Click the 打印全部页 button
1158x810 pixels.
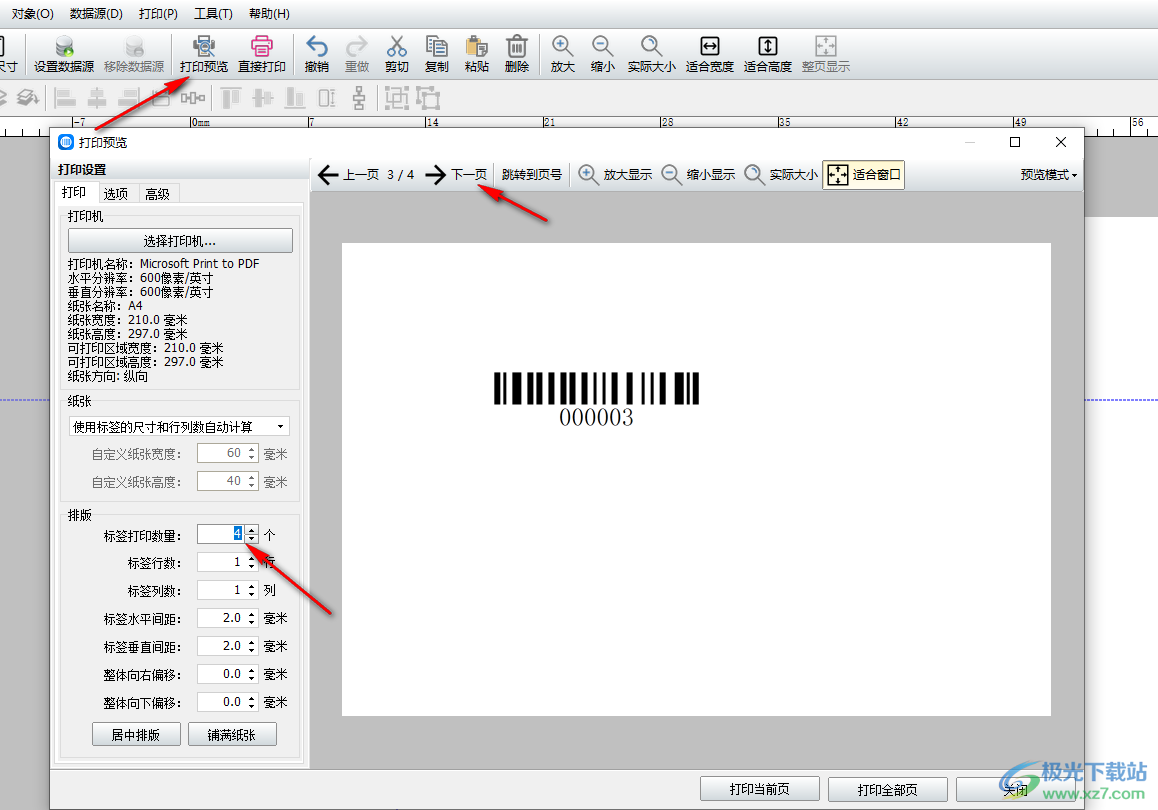887,789
